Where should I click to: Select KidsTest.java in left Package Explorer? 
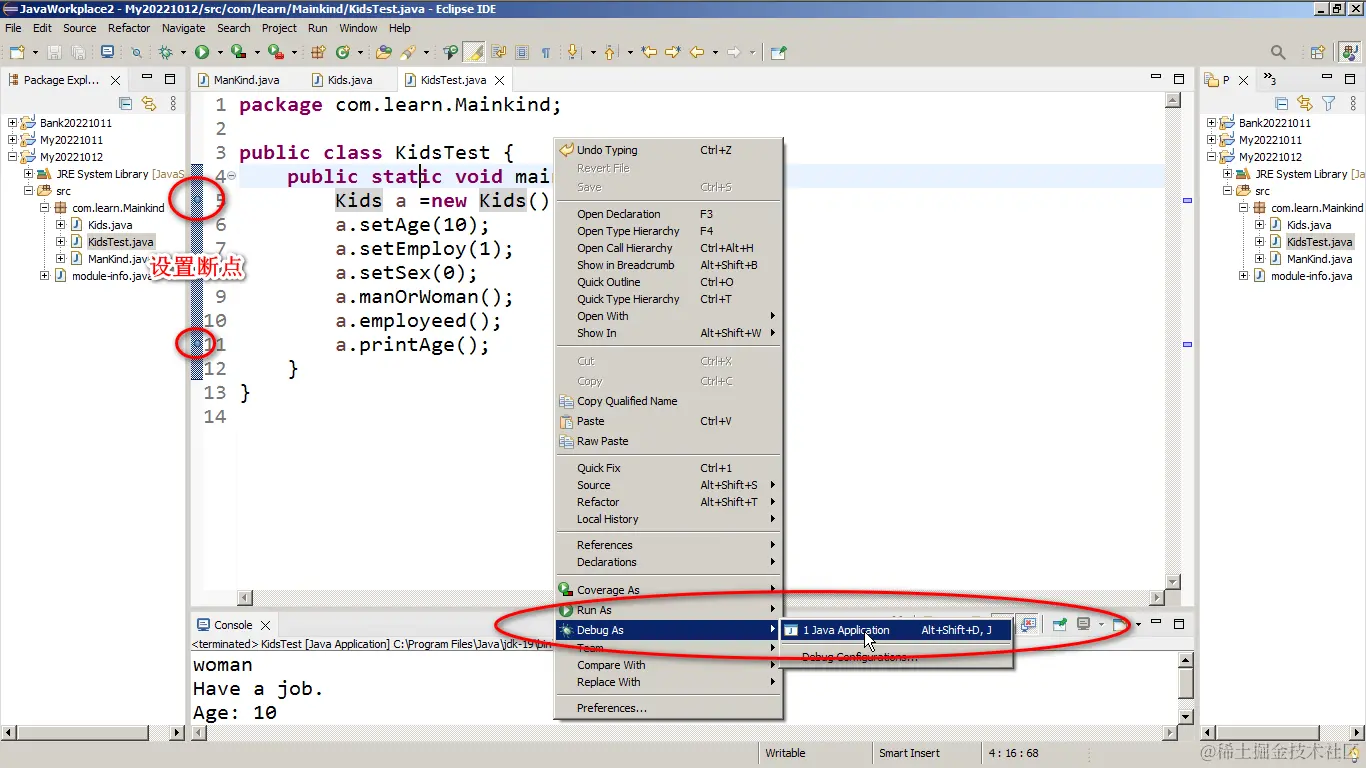coord(120,242)
